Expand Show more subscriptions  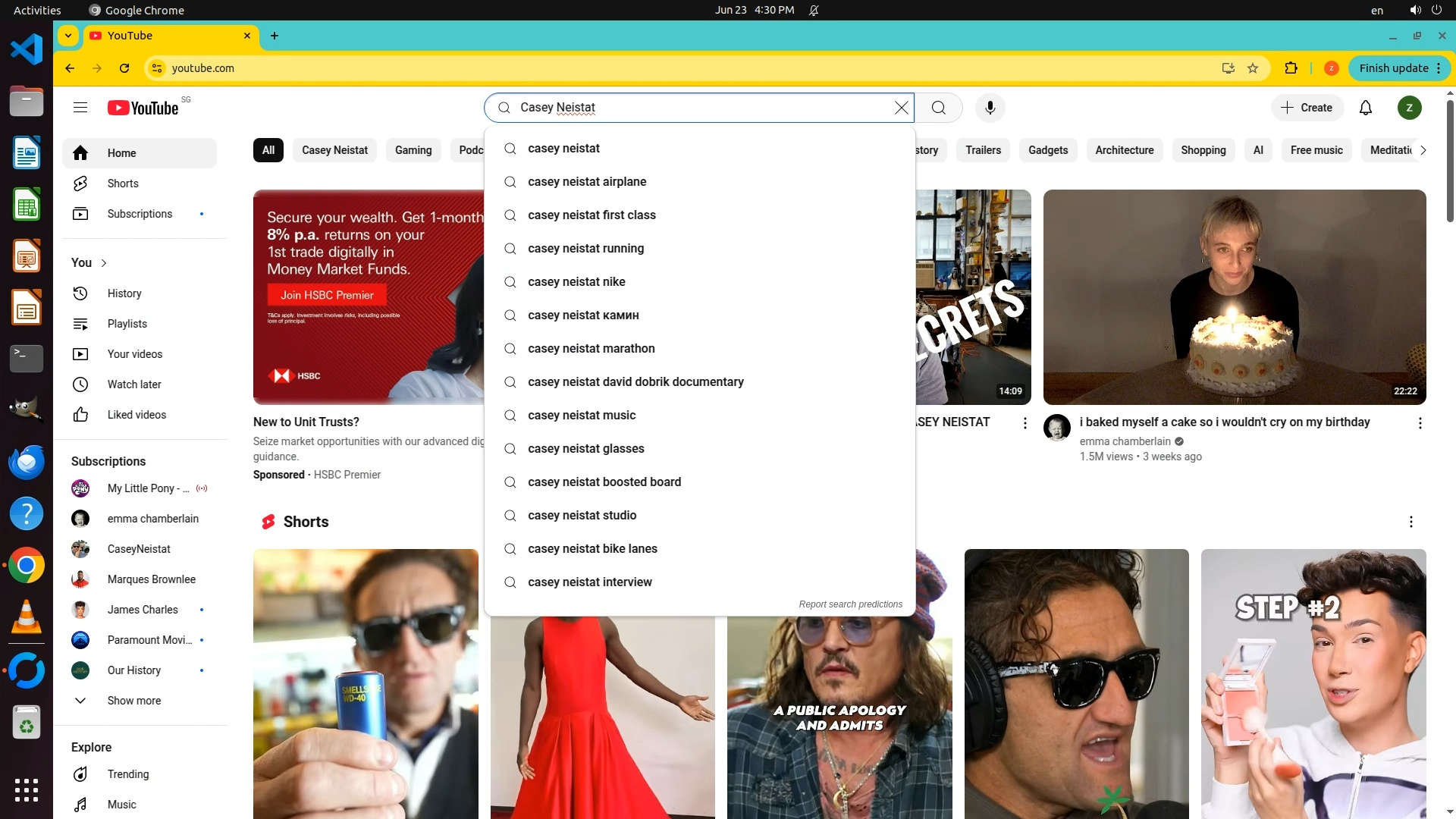tap(133, 701)
